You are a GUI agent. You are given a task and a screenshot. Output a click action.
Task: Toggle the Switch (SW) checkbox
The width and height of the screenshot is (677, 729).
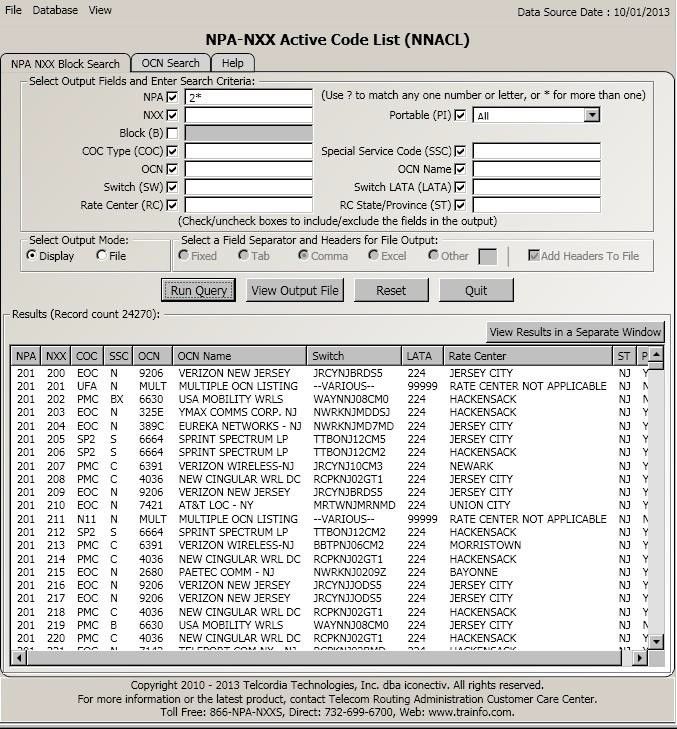(173, 187)
